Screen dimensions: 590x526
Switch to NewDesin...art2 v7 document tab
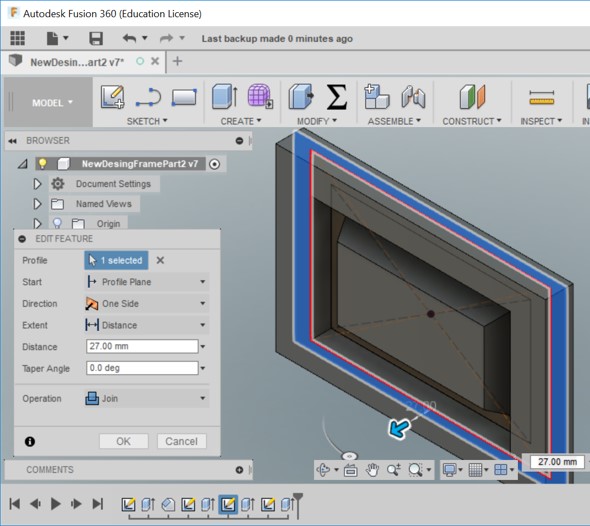click(x=77, y=62)
